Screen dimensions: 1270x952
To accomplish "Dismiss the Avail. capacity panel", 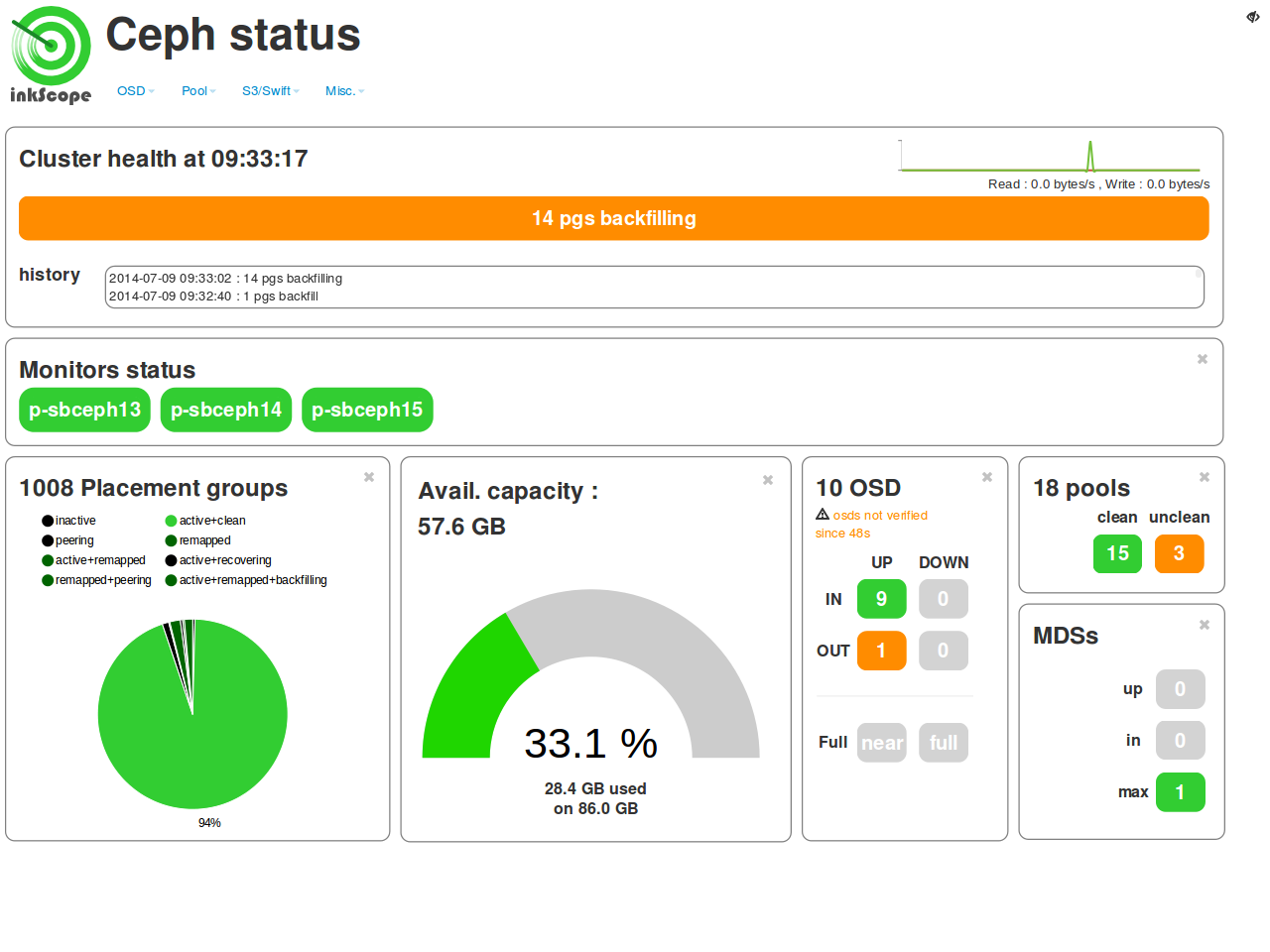I will pyautogui.click(x=768, y=480).
